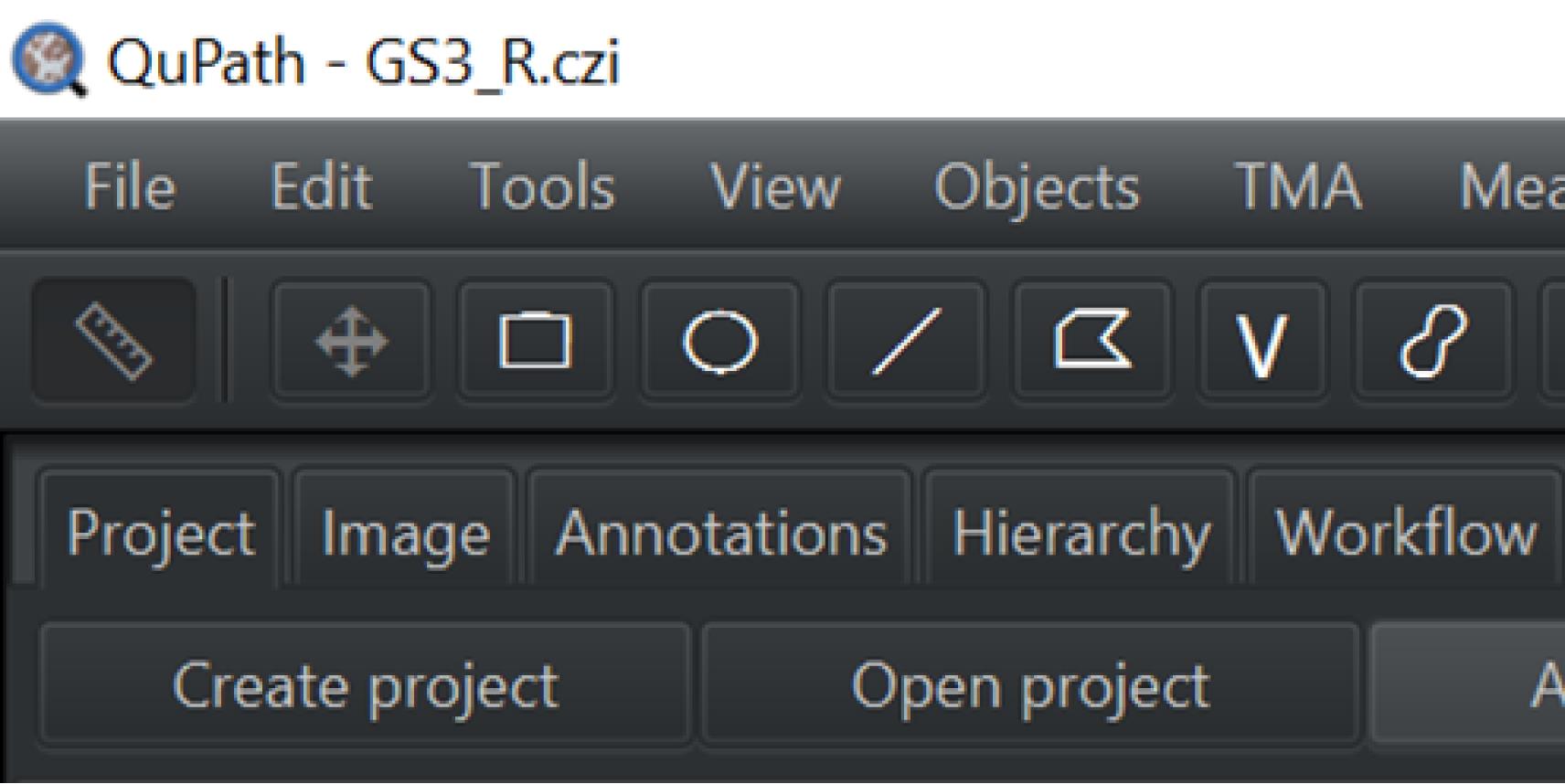1565x784 pixels.
Task: Open the File menu
Action: click(130, 186)
